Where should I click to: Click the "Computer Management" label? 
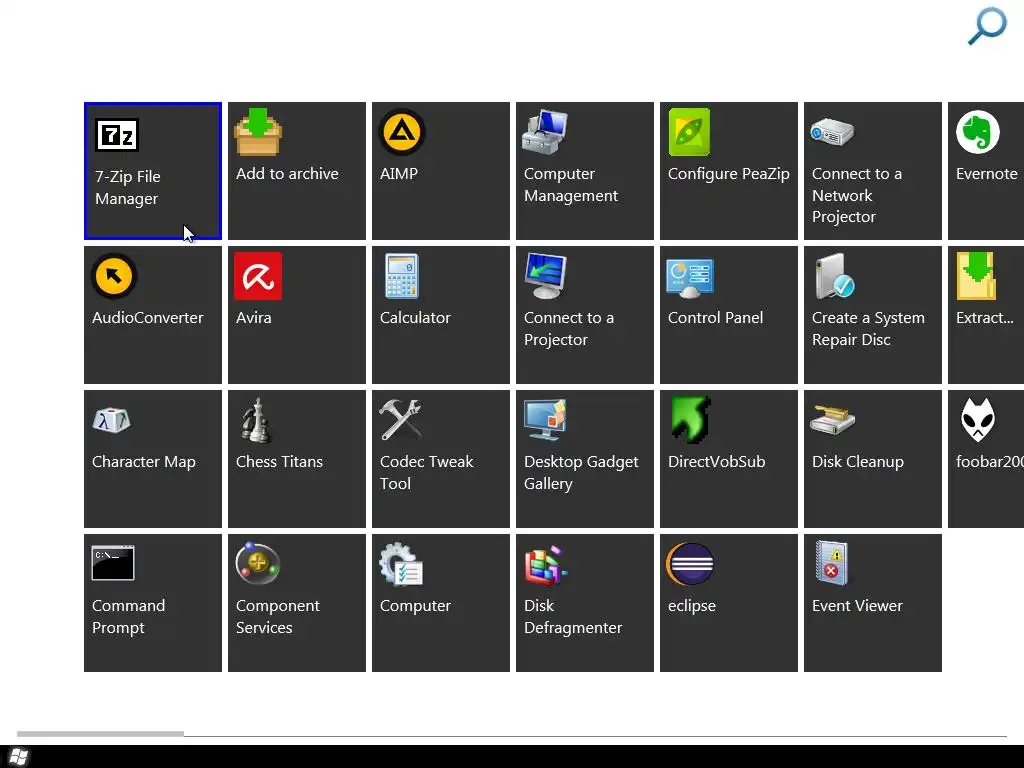click(x=571, y=185)
